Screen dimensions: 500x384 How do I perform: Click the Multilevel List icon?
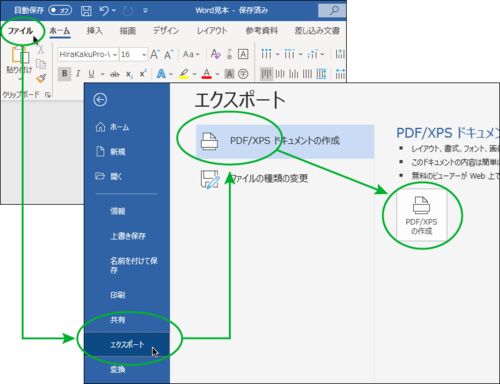tap(312, 54)
